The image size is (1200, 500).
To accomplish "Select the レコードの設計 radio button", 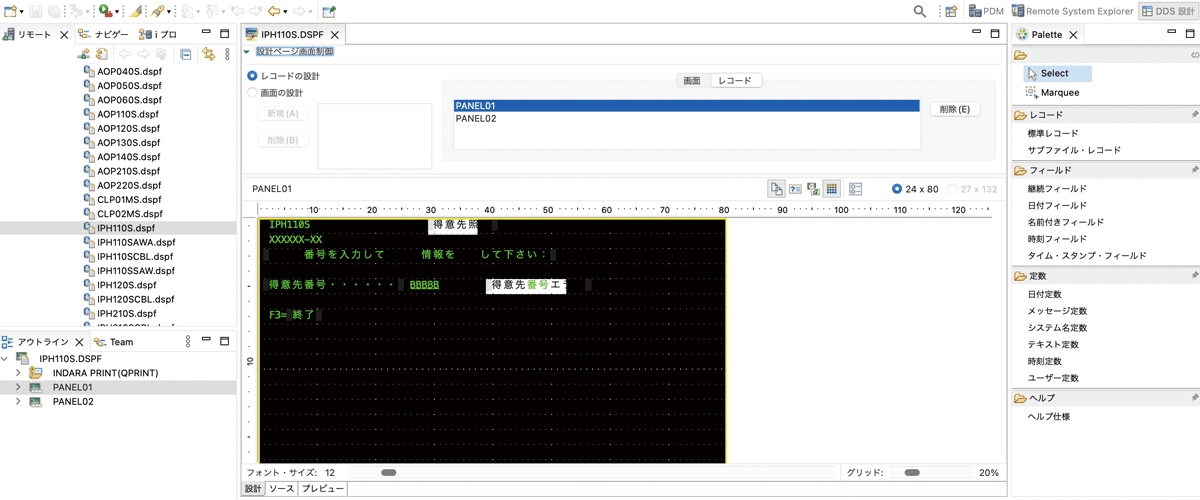I will (x=252, y=76).
